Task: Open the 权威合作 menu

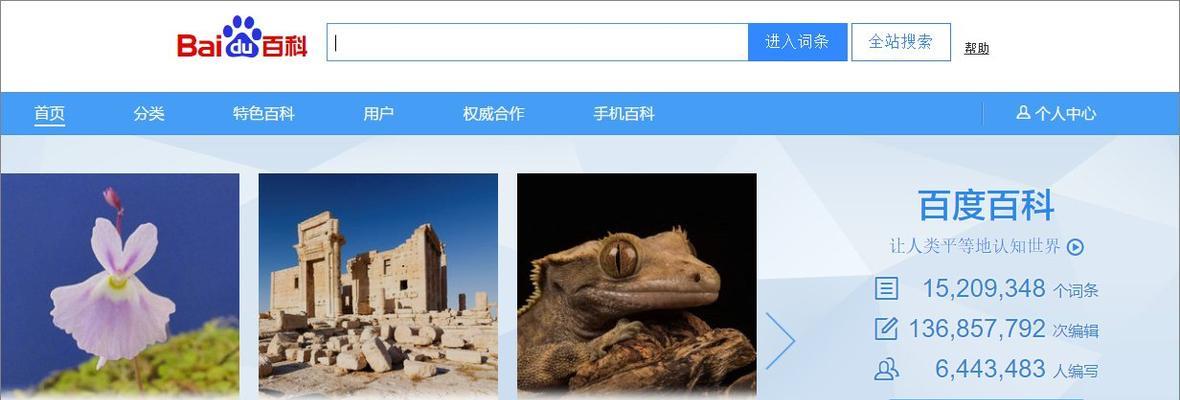Action: (494, 114)
